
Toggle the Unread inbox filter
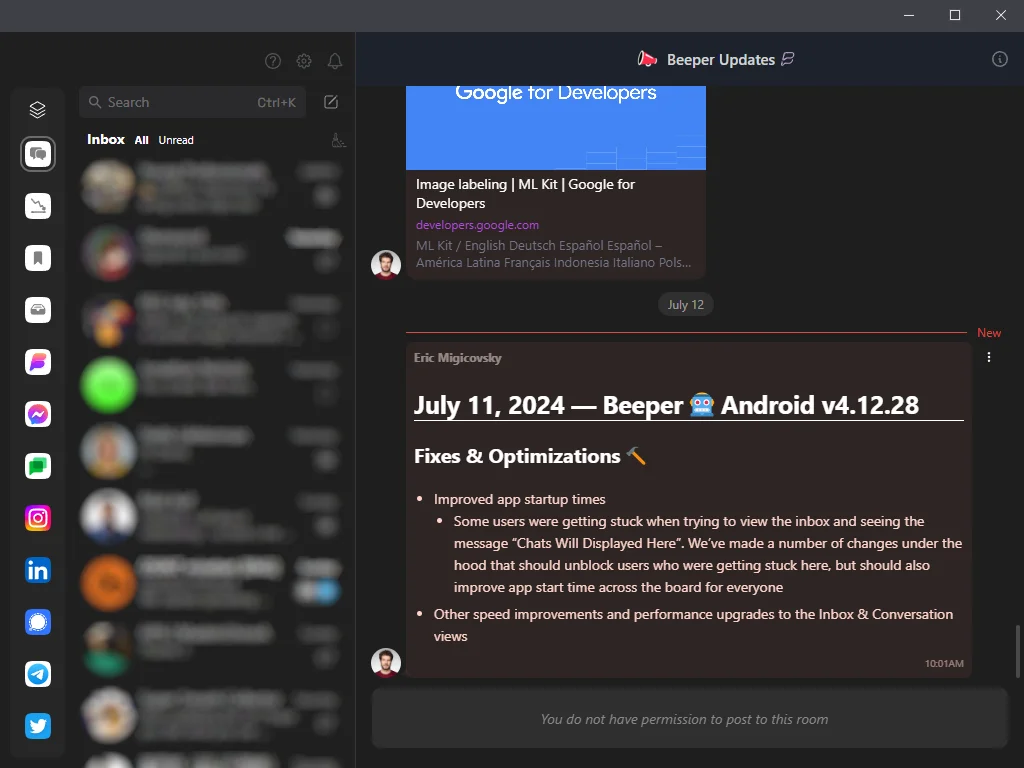[175, 140]
